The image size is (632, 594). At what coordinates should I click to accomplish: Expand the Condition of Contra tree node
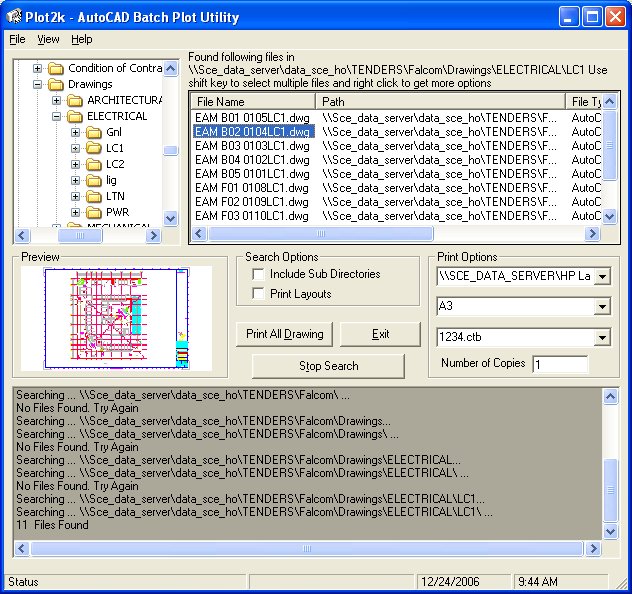37,69
